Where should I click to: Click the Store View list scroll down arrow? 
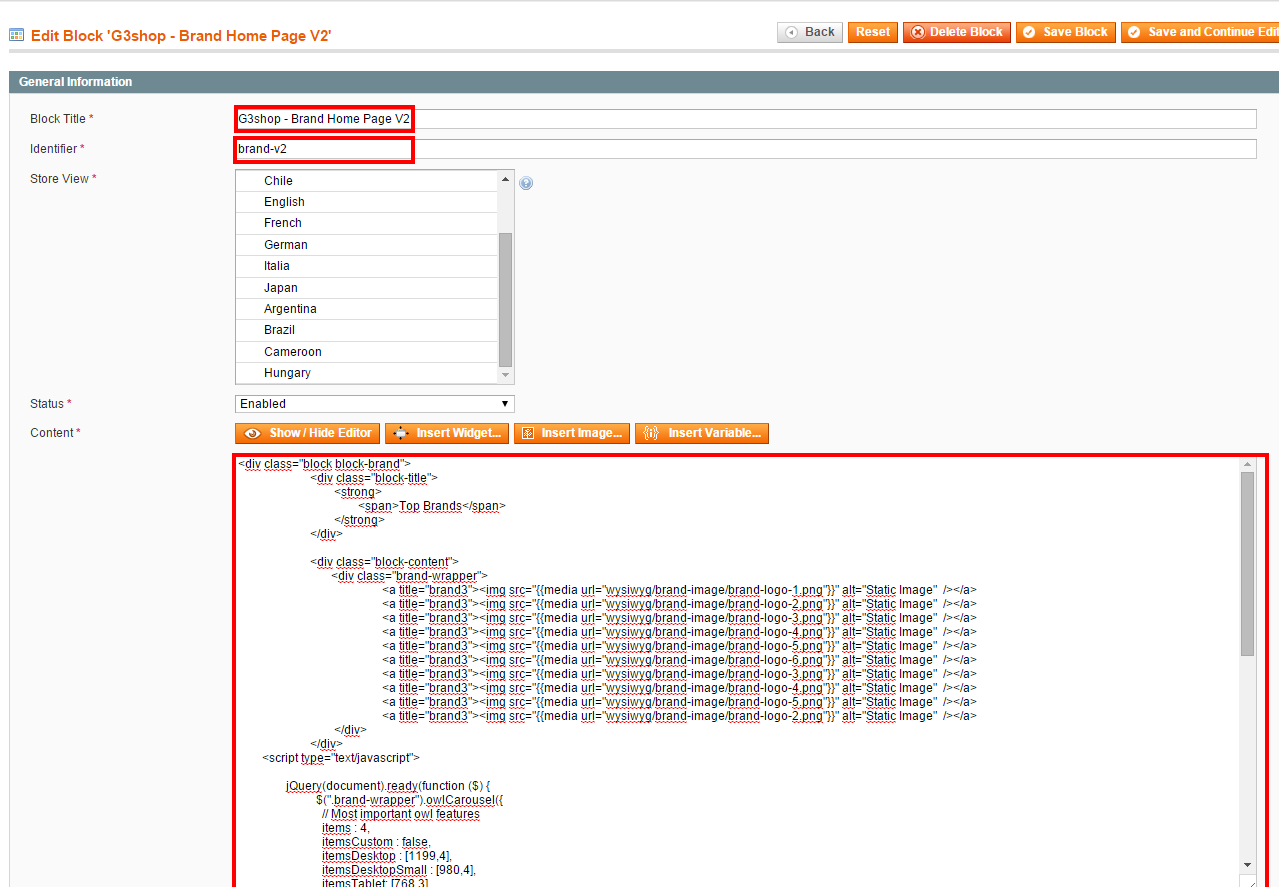[505, 375]
